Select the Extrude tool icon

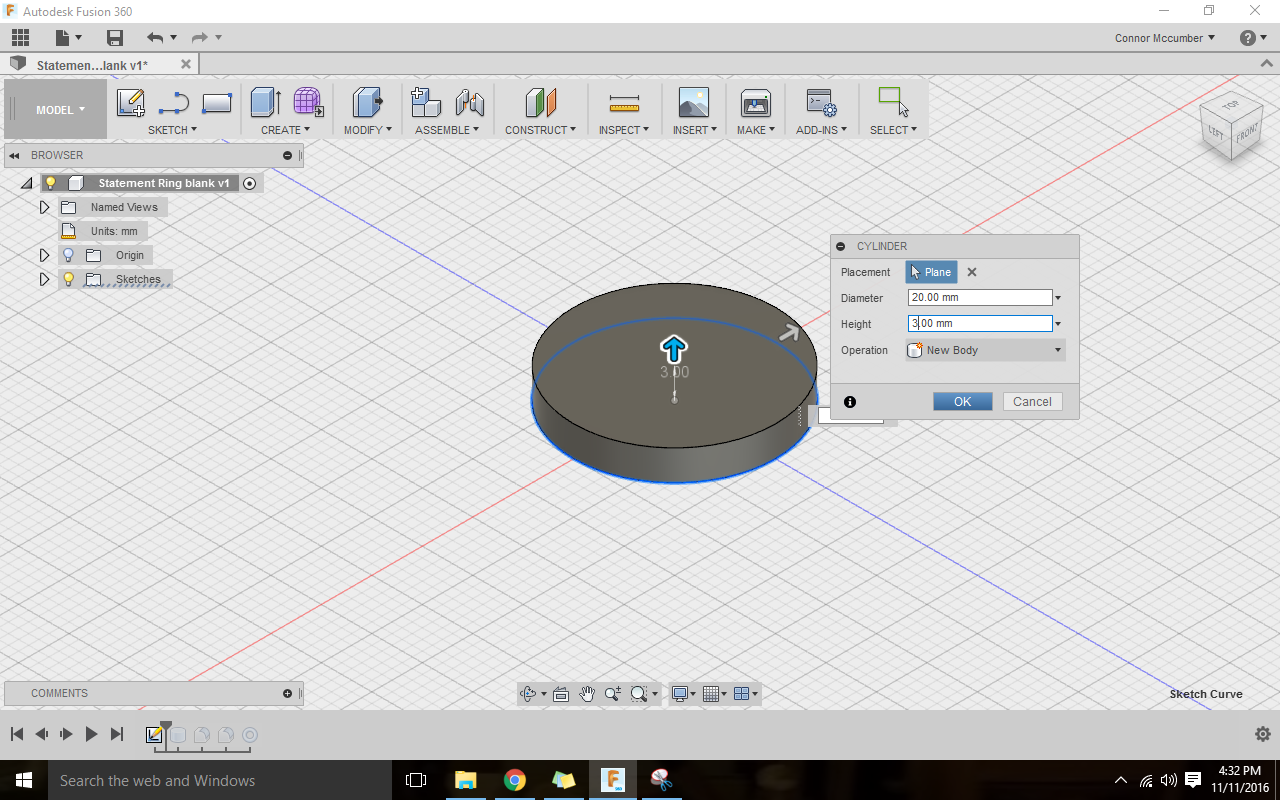265,102
